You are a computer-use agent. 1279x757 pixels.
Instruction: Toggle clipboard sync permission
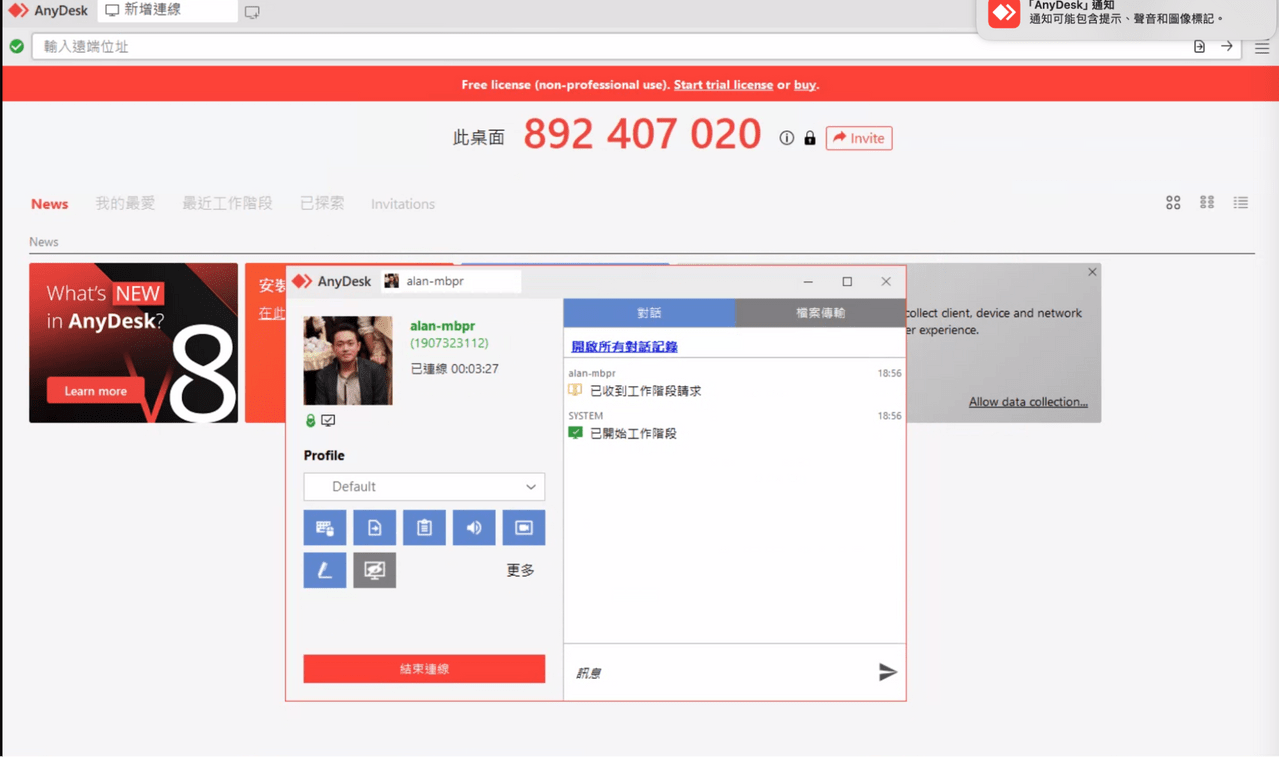point(424,528)
